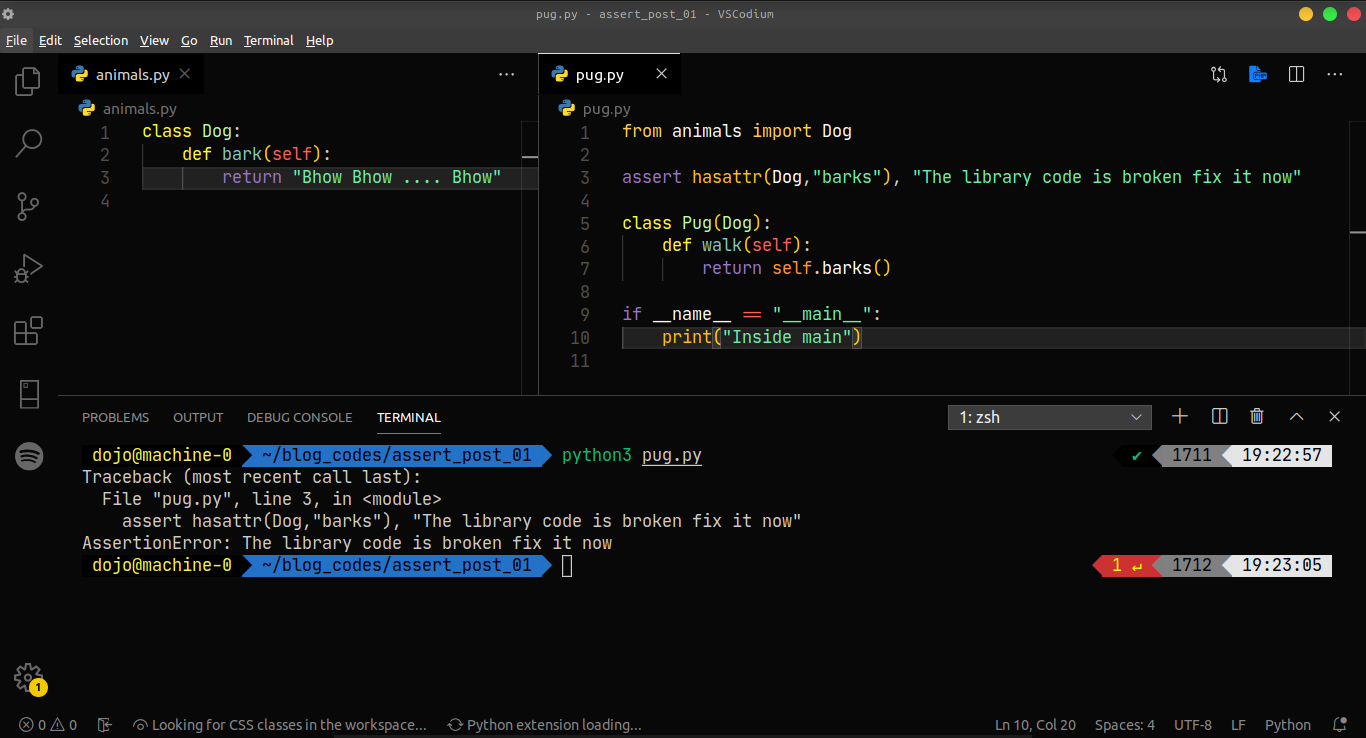Change file encoding UTF-8
This screenshot has width=1366, height=738.
(x=1193, y=725)
